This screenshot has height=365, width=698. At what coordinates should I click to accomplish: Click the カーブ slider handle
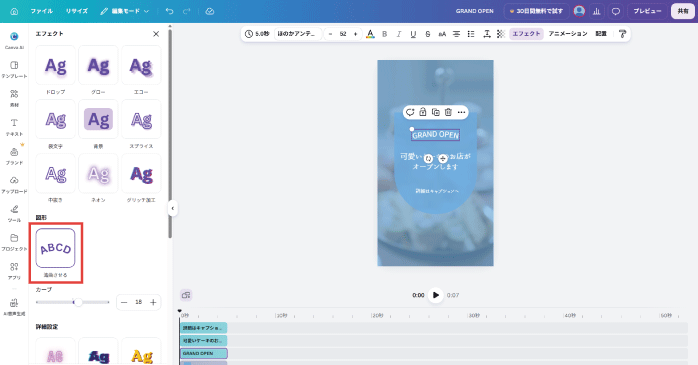77,302
